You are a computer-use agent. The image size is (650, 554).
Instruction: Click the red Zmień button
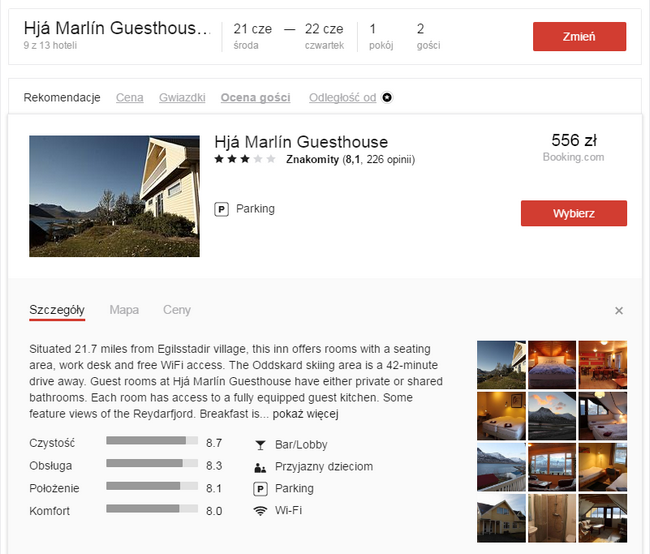tap(580, 36)
